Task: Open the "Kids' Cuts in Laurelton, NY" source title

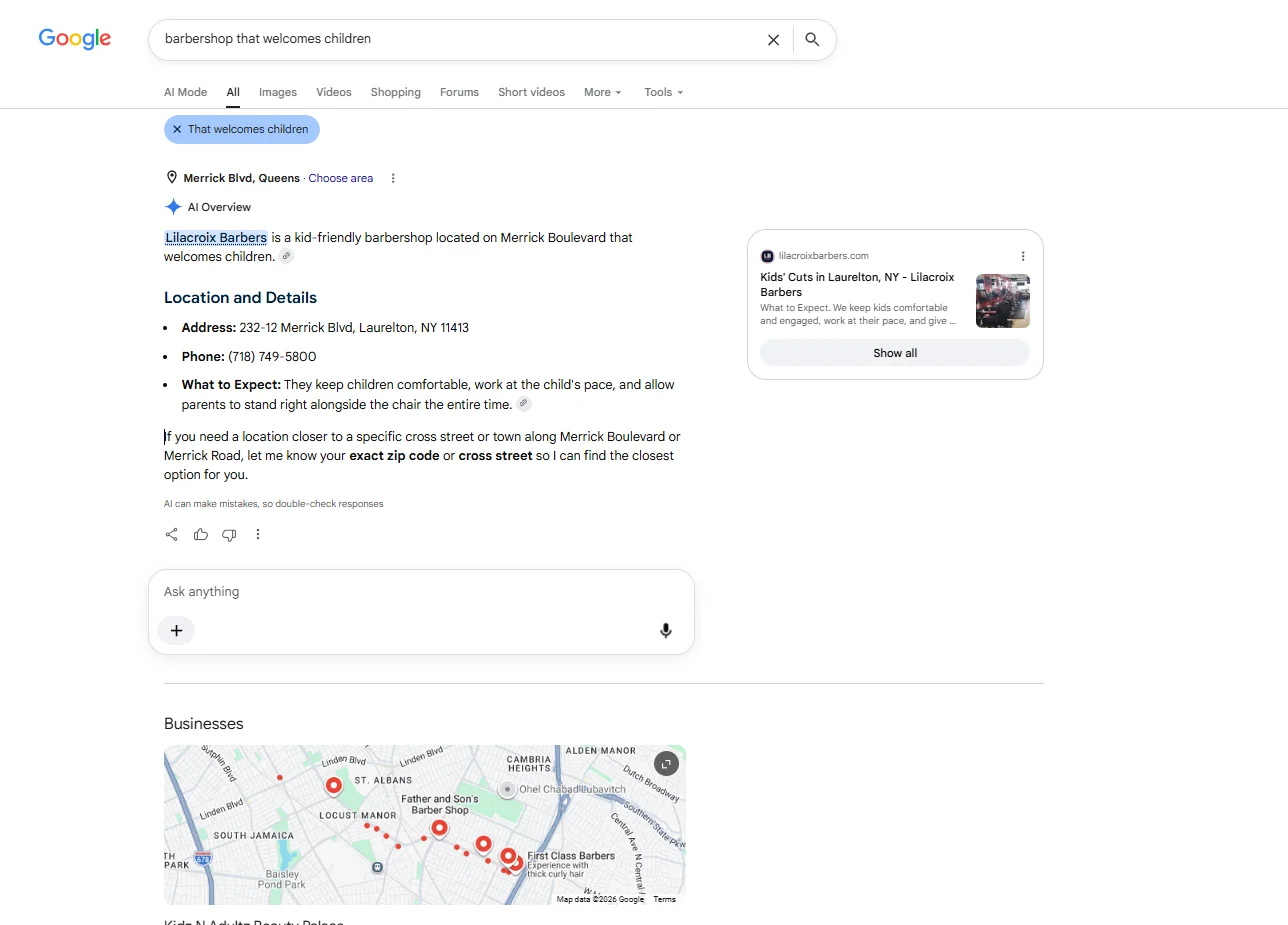Action: [x=858, y=285]
